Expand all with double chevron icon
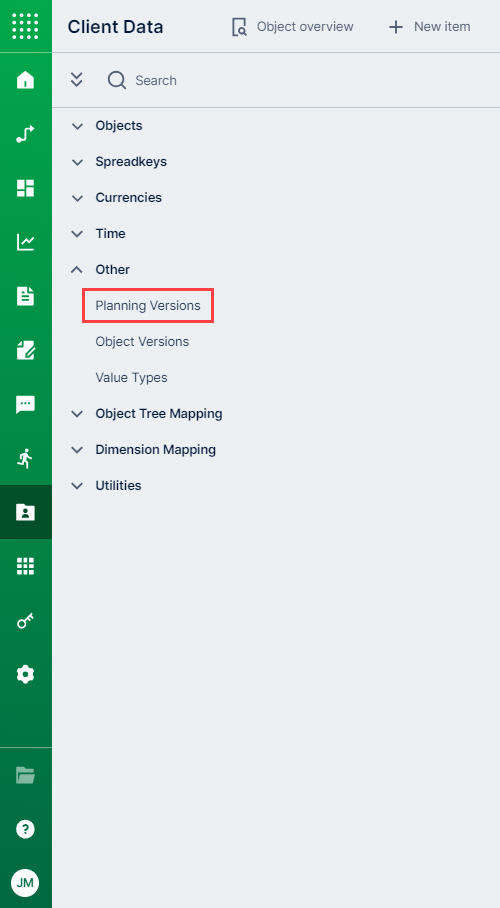 tap(76, 80)
